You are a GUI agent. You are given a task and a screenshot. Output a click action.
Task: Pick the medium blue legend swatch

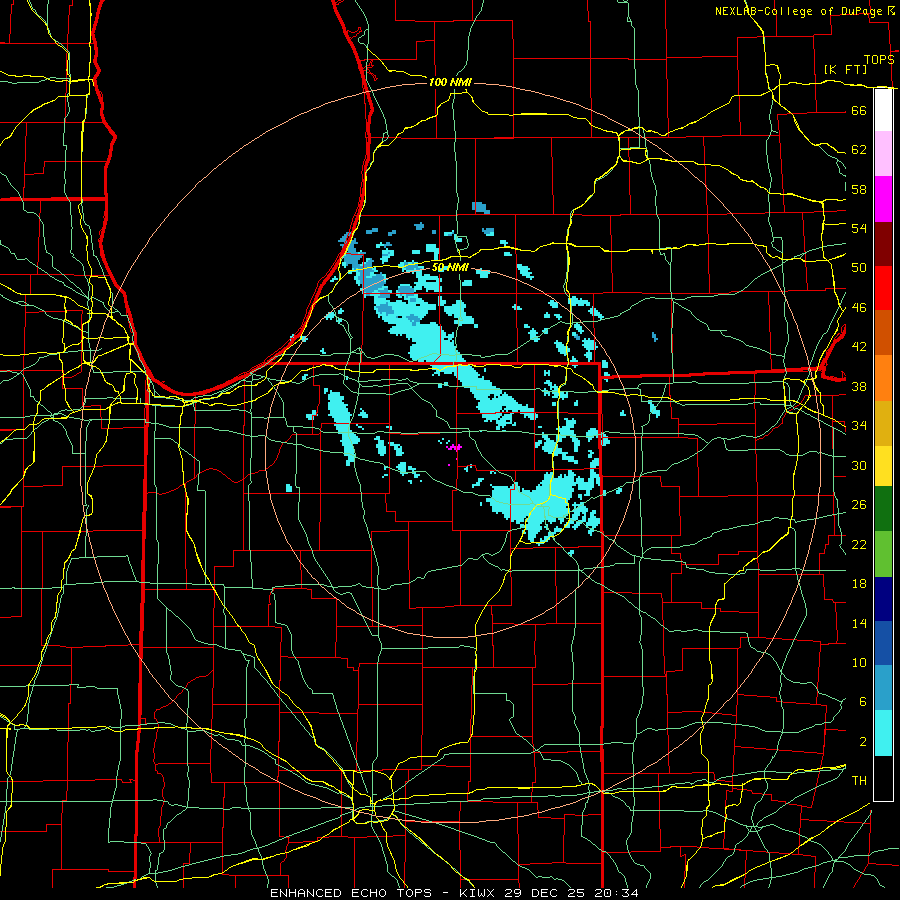pos(883,643)
